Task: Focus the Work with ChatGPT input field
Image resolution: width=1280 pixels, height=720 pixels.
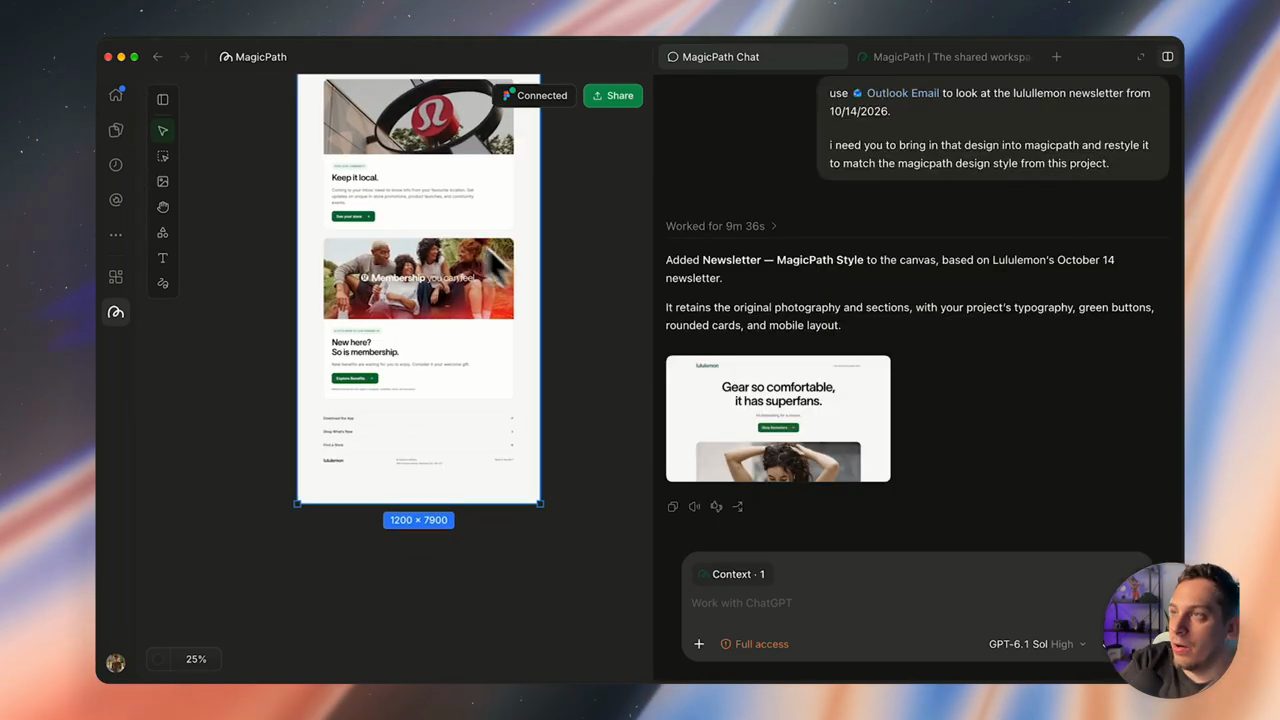Action: click(895, 603)
